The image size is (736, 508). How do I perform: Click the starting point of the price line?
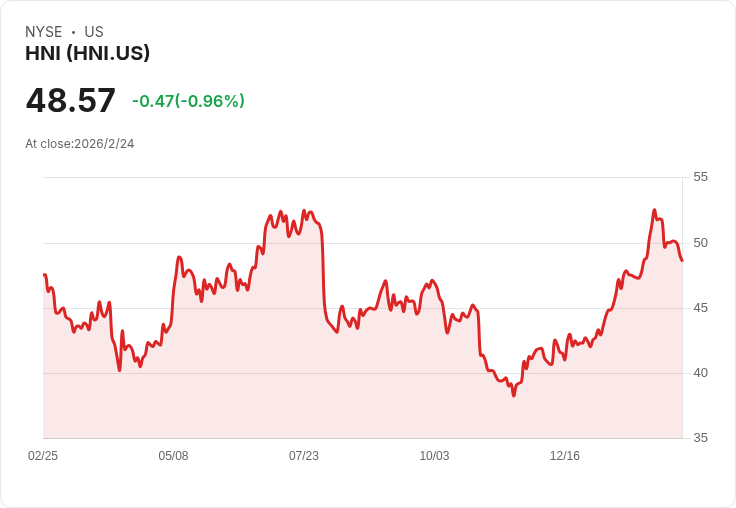(44, 275)
